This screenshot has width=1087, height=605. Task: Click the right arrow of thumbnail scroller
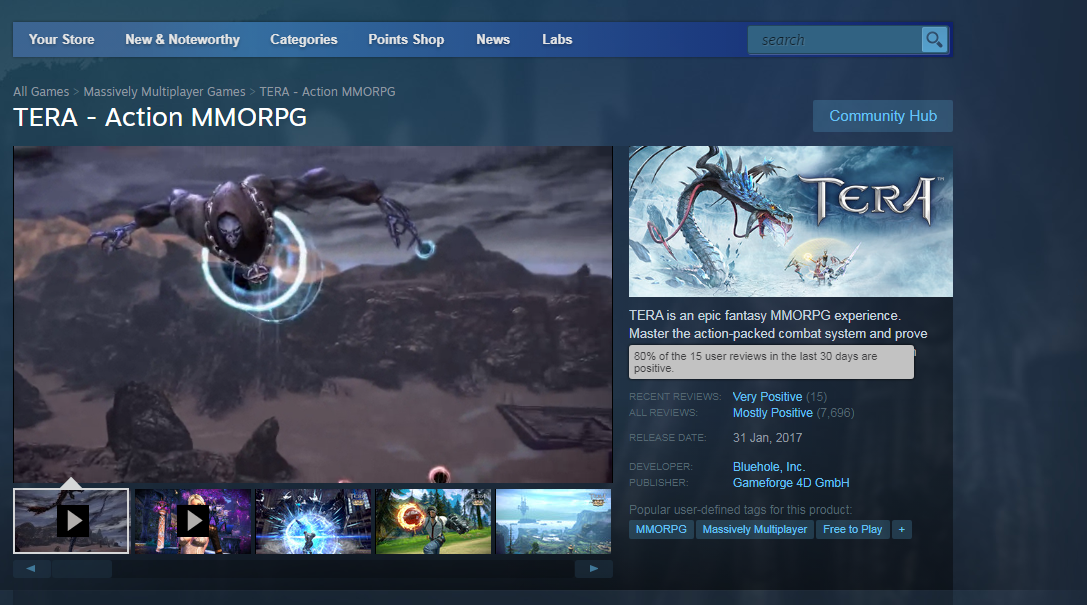pyautogui.click(x=593, y=569)
